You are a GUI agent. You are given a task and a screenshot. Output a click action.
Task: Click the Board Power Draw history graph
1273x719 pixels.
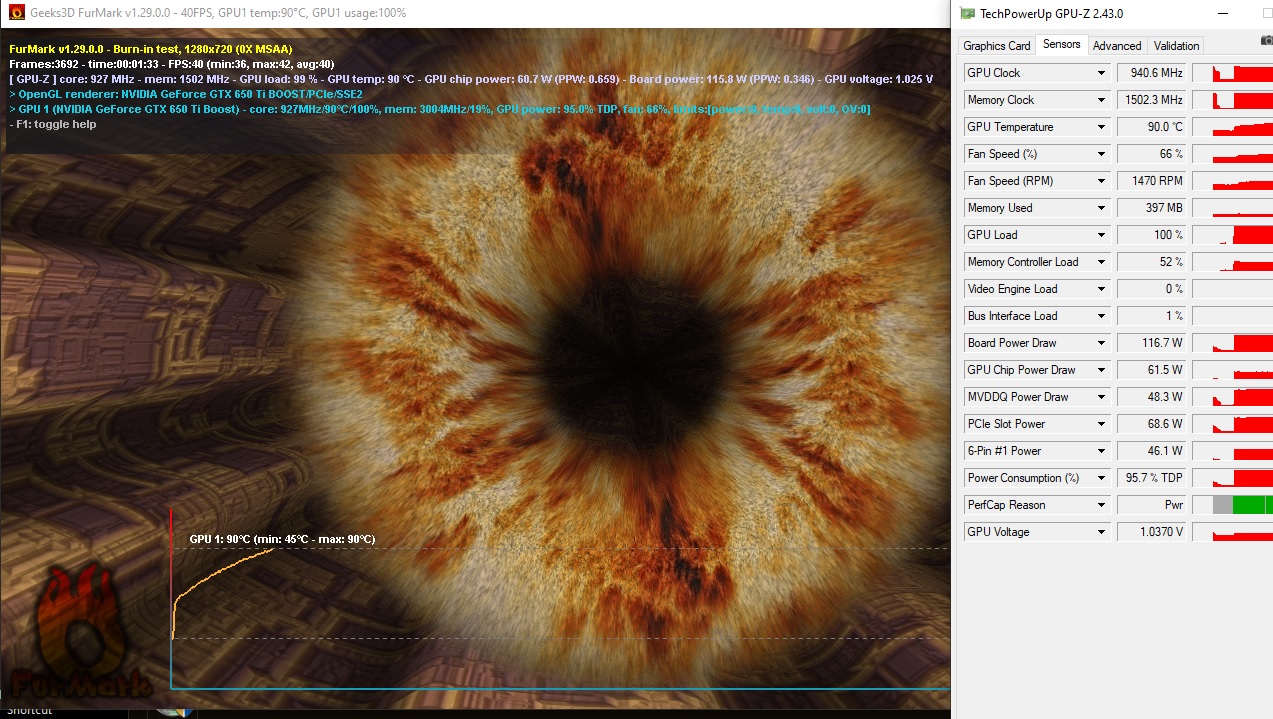[1233, 343]
